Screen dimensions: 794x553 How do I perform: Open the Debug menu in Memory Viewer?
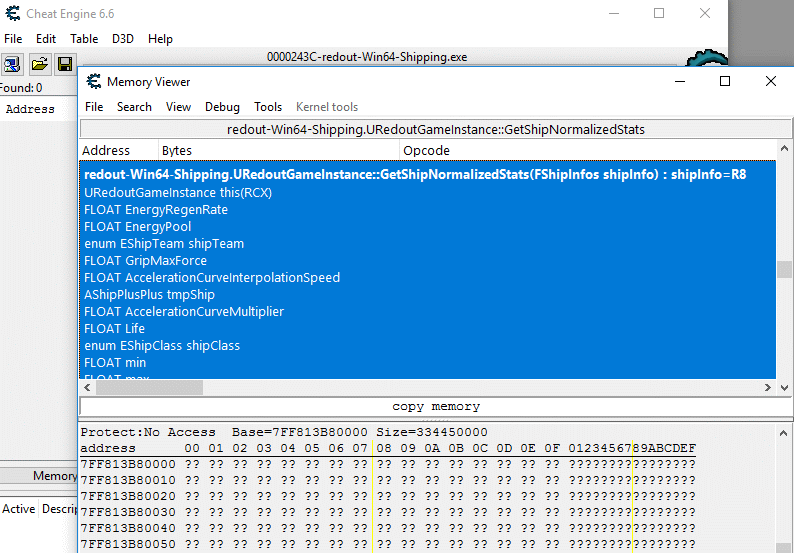tap(222, 107)
